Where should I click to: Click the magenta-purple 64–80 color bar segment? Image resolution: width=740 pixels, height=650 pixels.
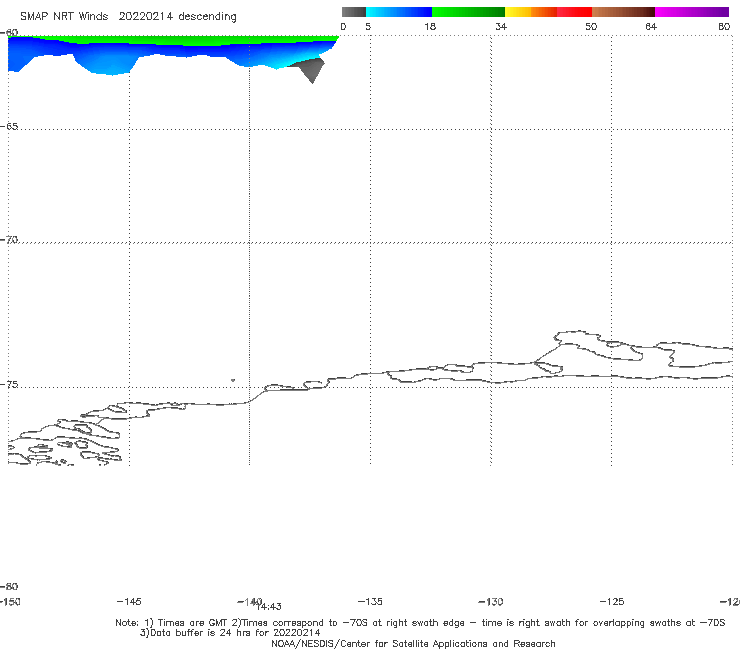point(692,12)
